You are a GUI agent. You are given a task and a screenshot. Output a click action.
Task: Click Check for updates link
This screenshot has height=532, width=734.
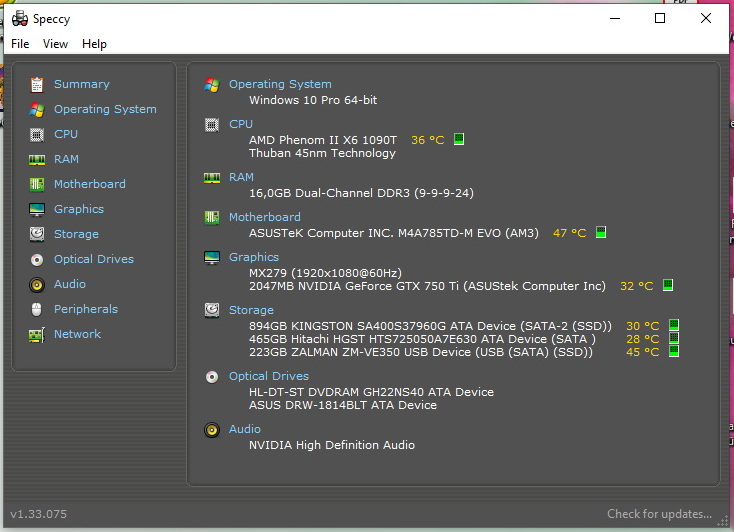click(659, 514)
